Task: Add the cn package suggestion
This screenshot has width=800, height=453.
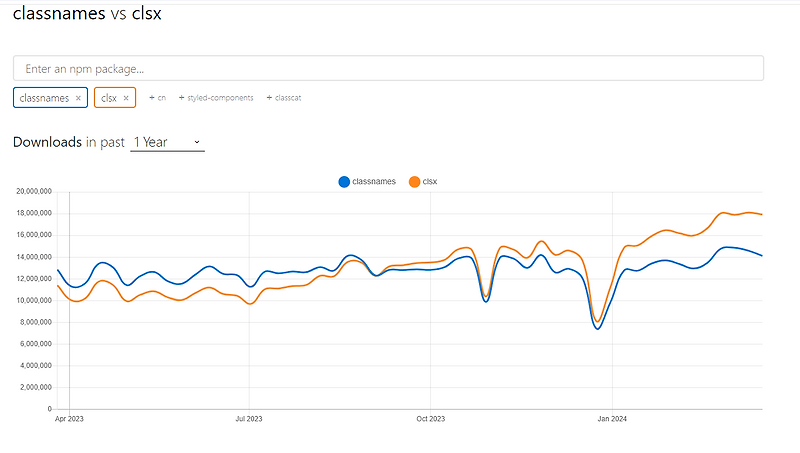Action: click(x=158, y=98)
